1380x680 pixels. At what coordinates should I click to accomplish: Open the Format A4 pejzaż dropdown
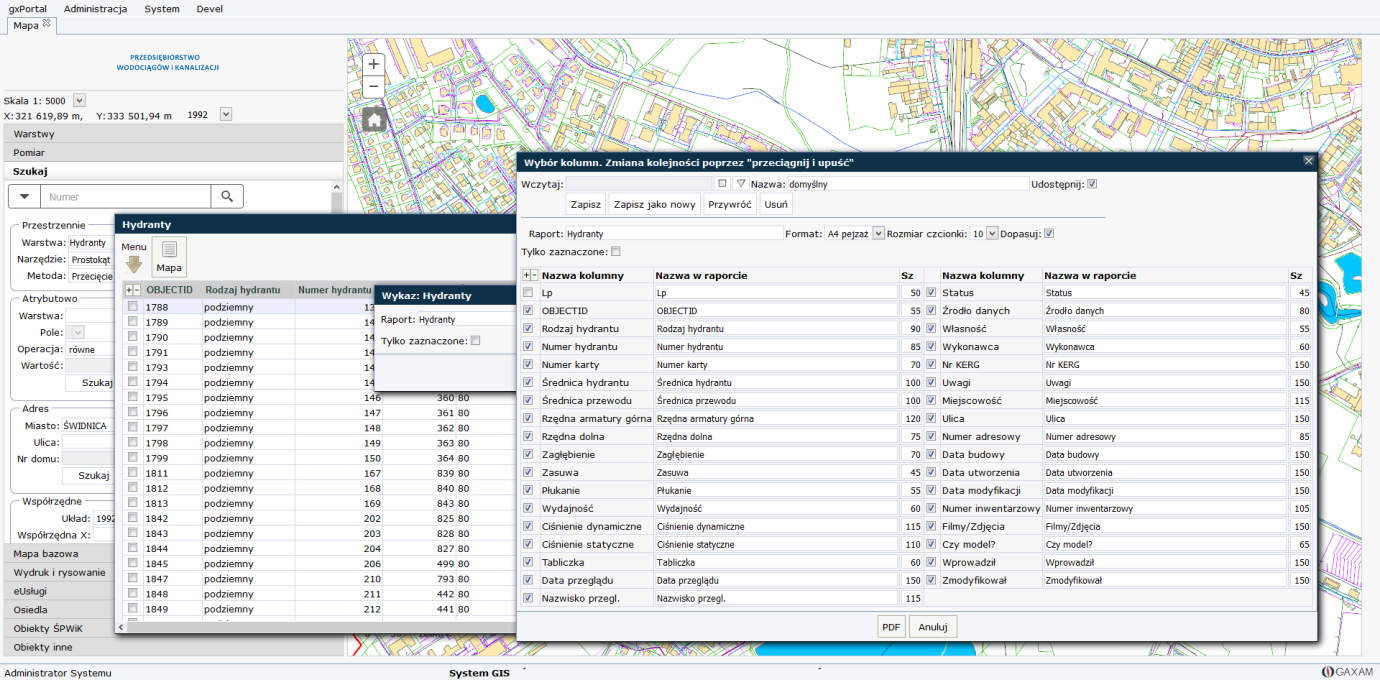[x=879, y=233]
